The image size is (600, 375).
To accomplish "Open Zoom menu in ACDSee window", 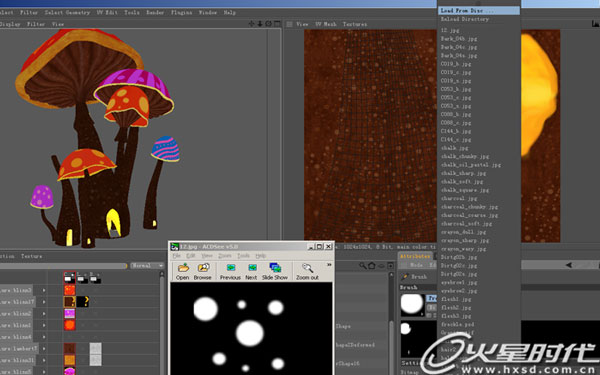I will [x=225, y=255].
